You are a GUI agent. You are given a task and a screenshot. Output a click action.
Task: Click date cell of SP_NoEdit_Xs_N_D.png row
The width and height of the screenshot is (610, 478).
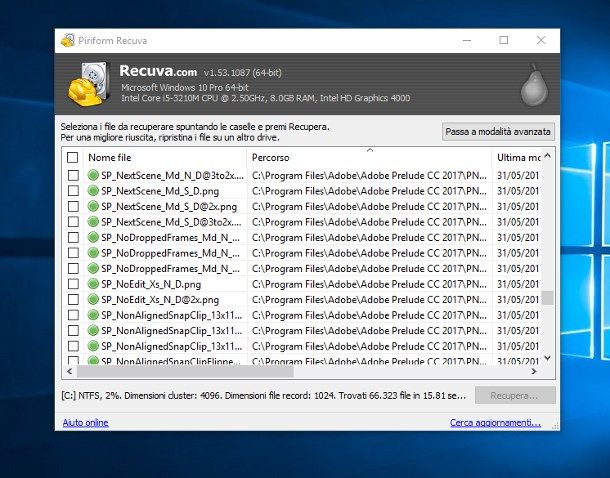click(518, 284)
